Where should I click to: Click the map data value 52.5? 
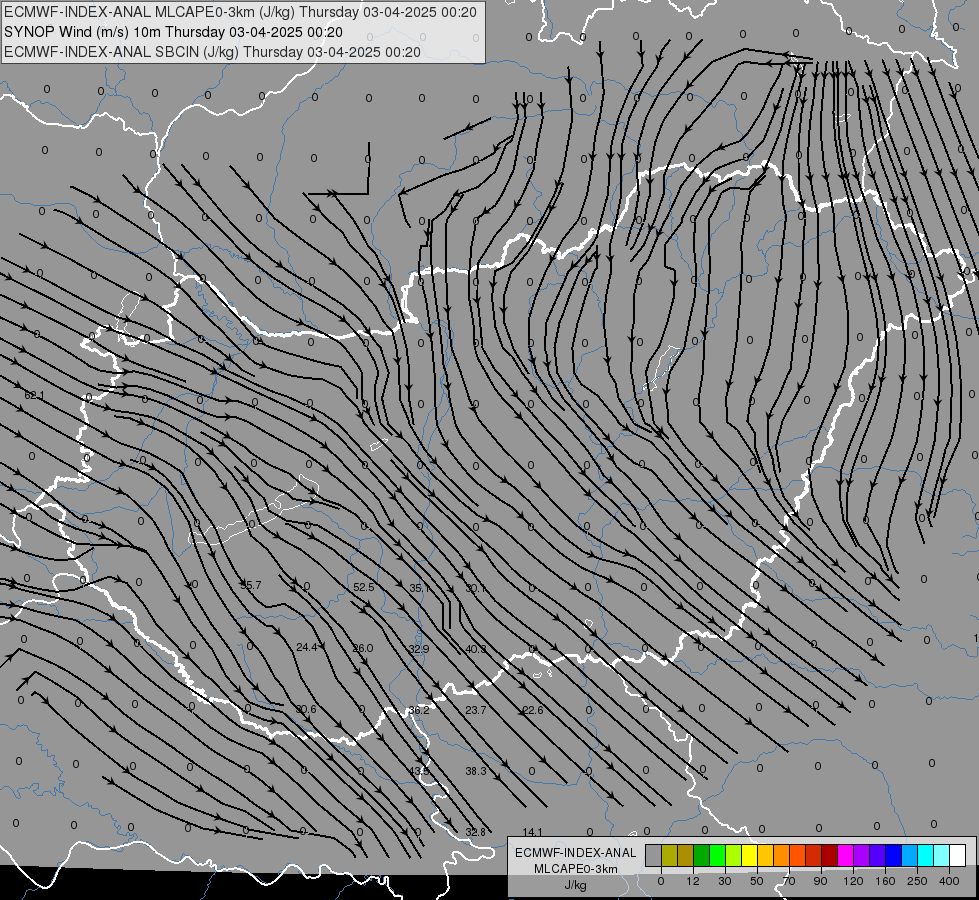click(x=363, y=587)
